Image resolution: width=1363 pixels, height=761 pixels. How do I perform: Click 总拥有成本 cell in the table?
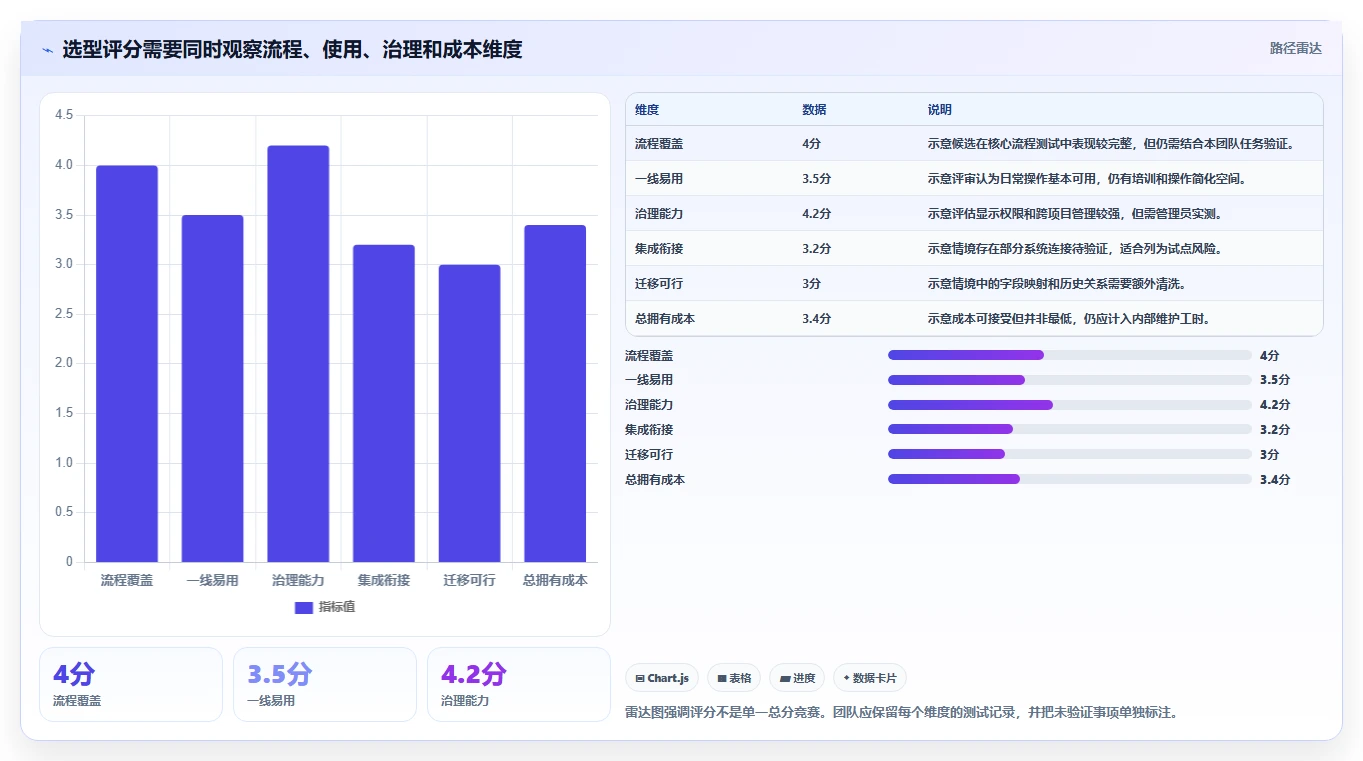[665, 319]
